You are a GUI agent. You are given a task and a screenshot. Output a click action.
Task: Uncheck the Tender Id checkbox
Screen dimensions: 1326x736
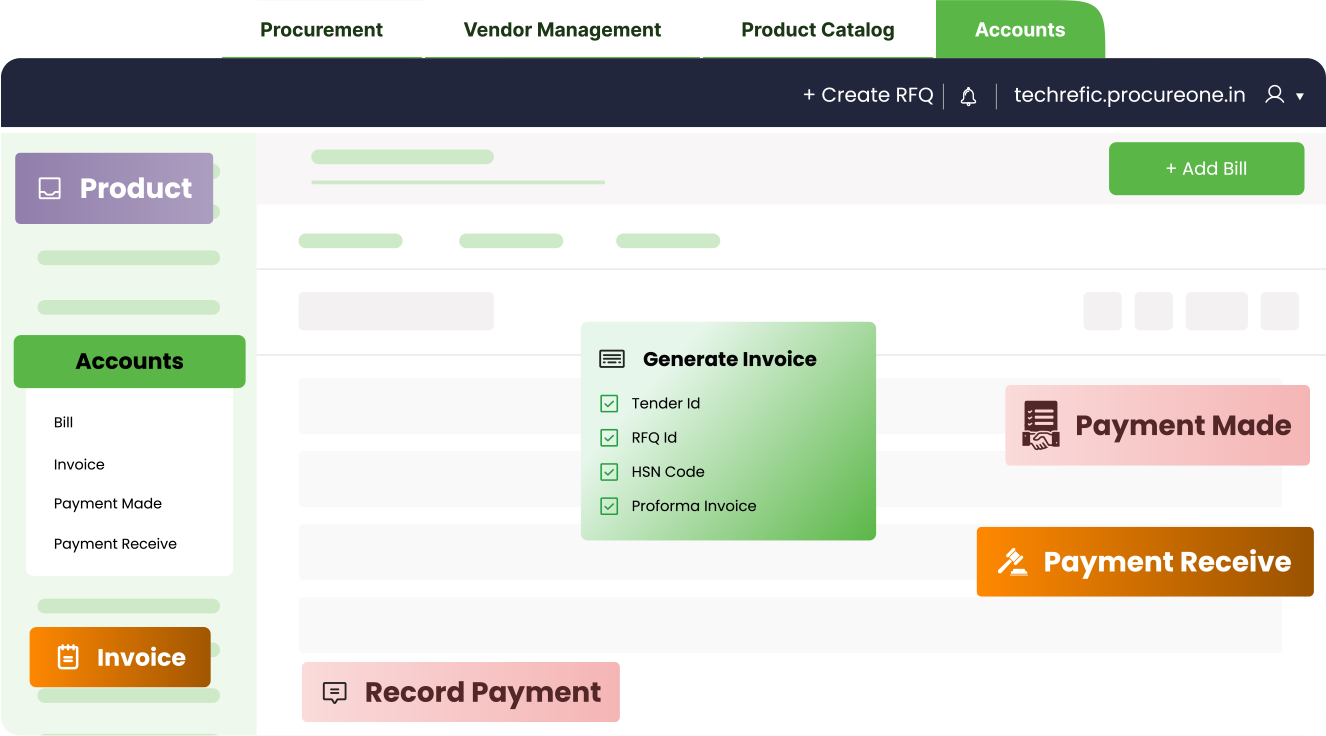609,404
